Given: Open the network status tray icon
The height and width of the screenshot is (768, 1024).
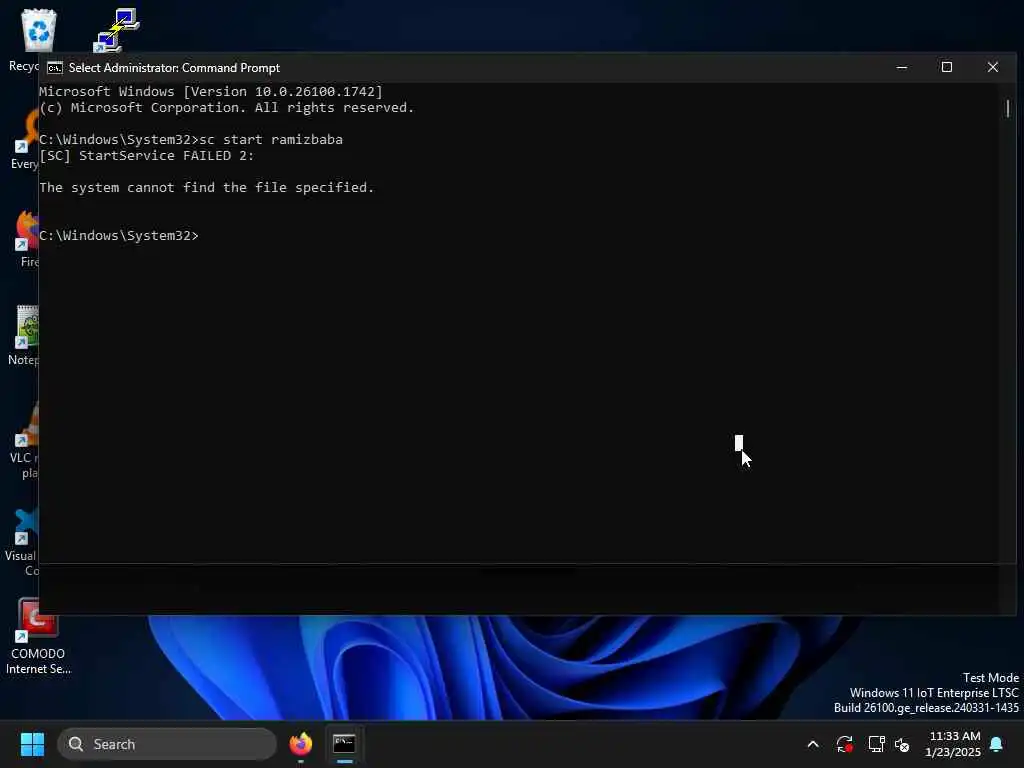Looking at the screenshot, I should pos(876,744).
